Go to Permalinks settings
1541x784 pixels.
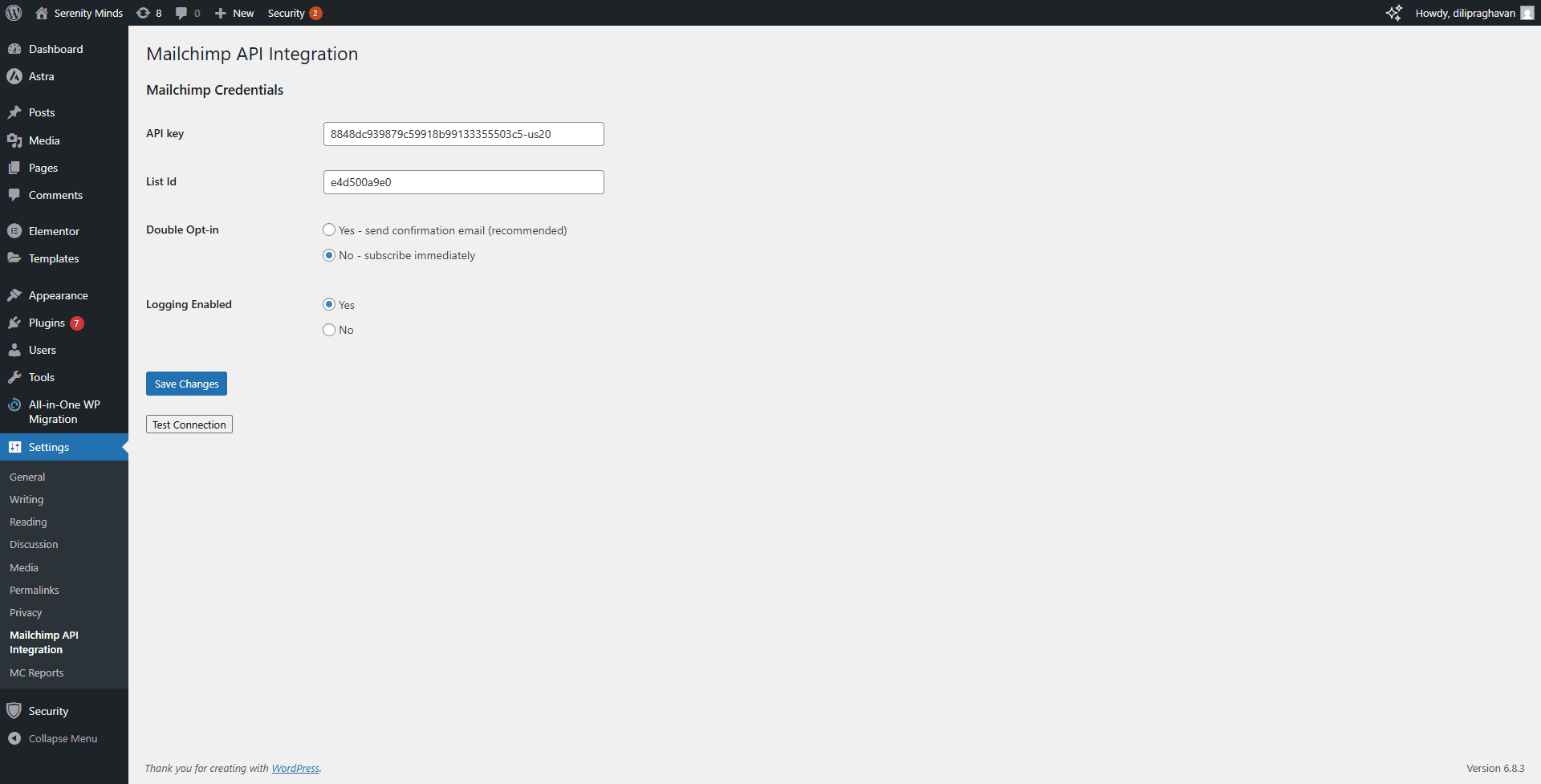(35, 590)
